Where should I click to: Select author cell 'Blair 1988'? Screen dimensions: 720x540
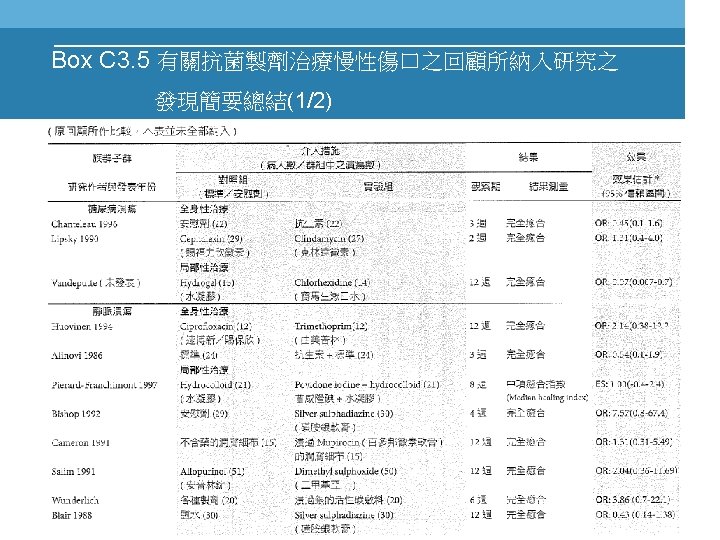click(72, 515)
